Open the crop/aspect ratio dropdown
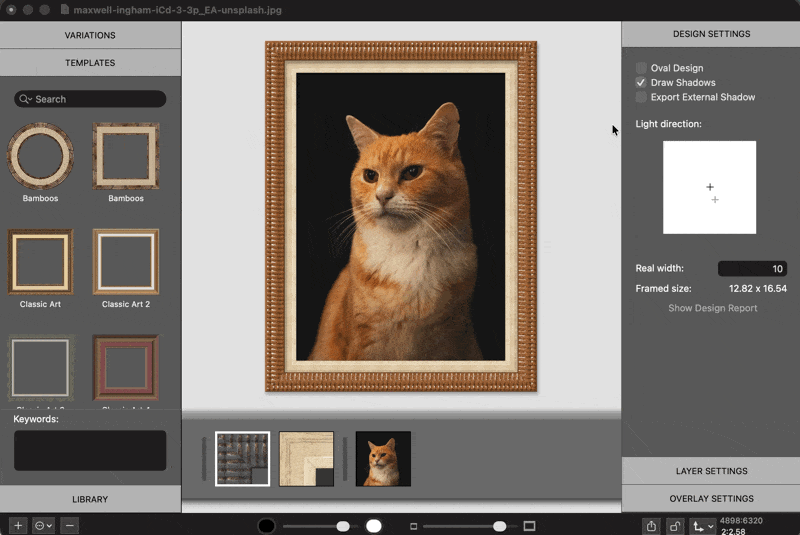The width and height of the screenshot is (800, 535). coord(702,526)
